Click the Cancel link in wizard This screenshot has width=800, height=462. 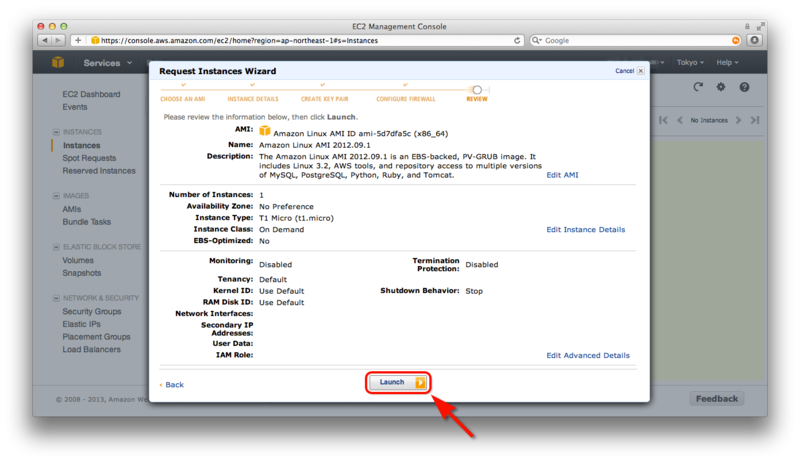point(624,71)
